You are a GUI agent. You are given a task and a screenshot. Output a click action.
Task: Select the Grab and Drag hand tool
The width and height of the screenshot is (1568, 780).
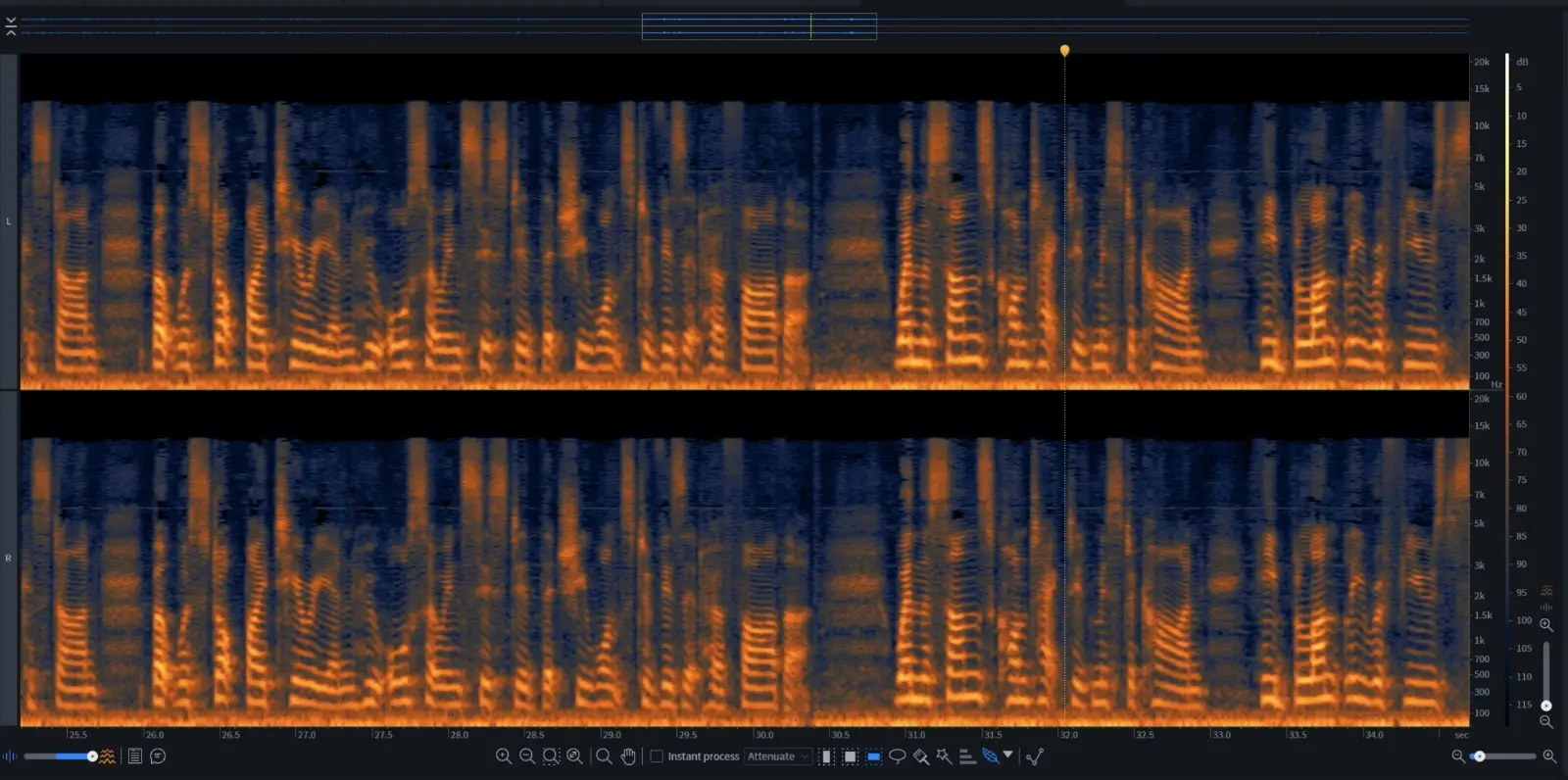(628, 756)
